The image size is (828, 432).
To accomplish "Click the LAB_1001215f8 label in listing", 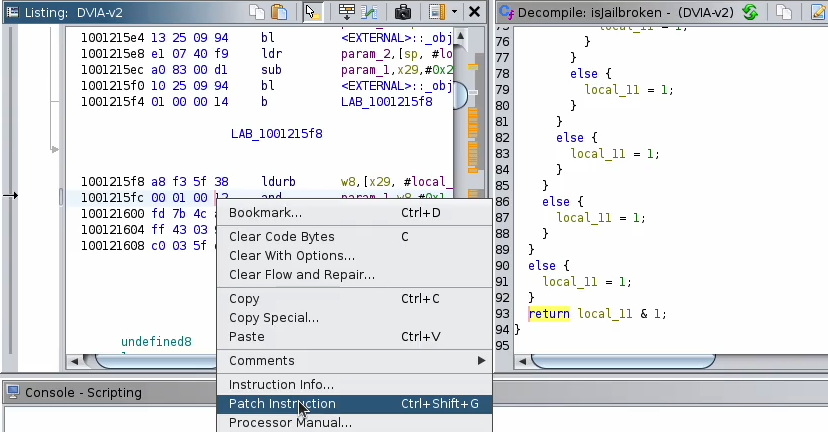I will coord(277,134).
